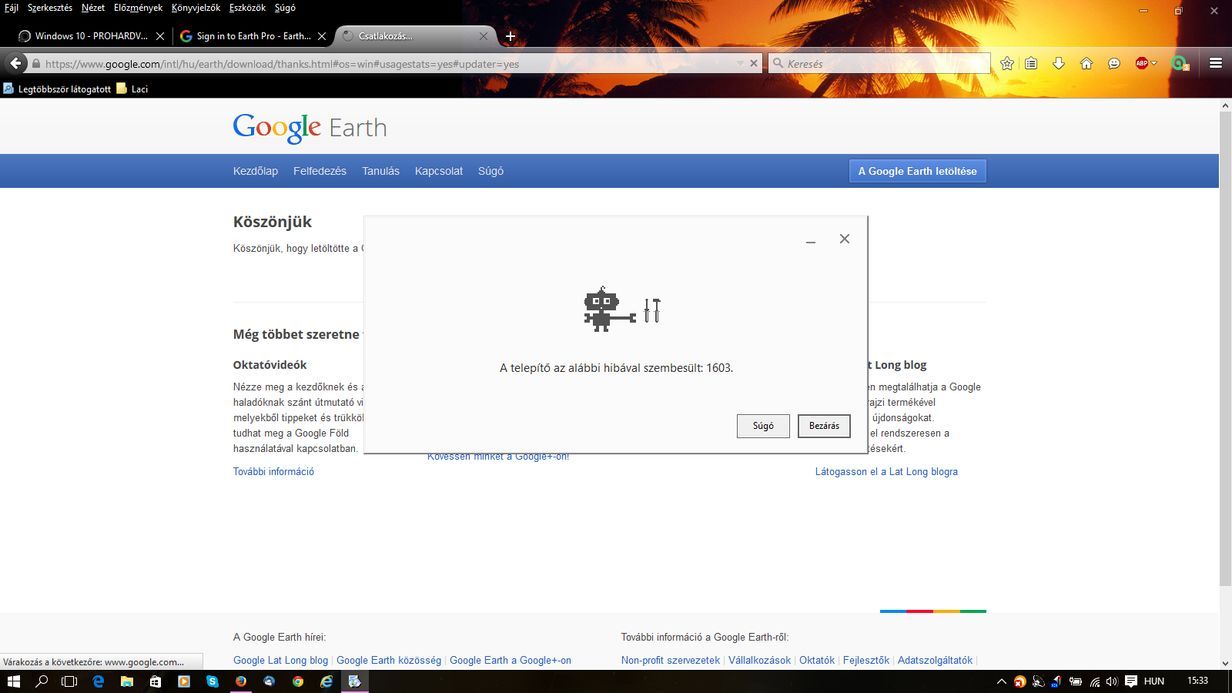Open Felfedezés in Google Earth navigation
Screen dimensions: 1232x693
[320, 171]
